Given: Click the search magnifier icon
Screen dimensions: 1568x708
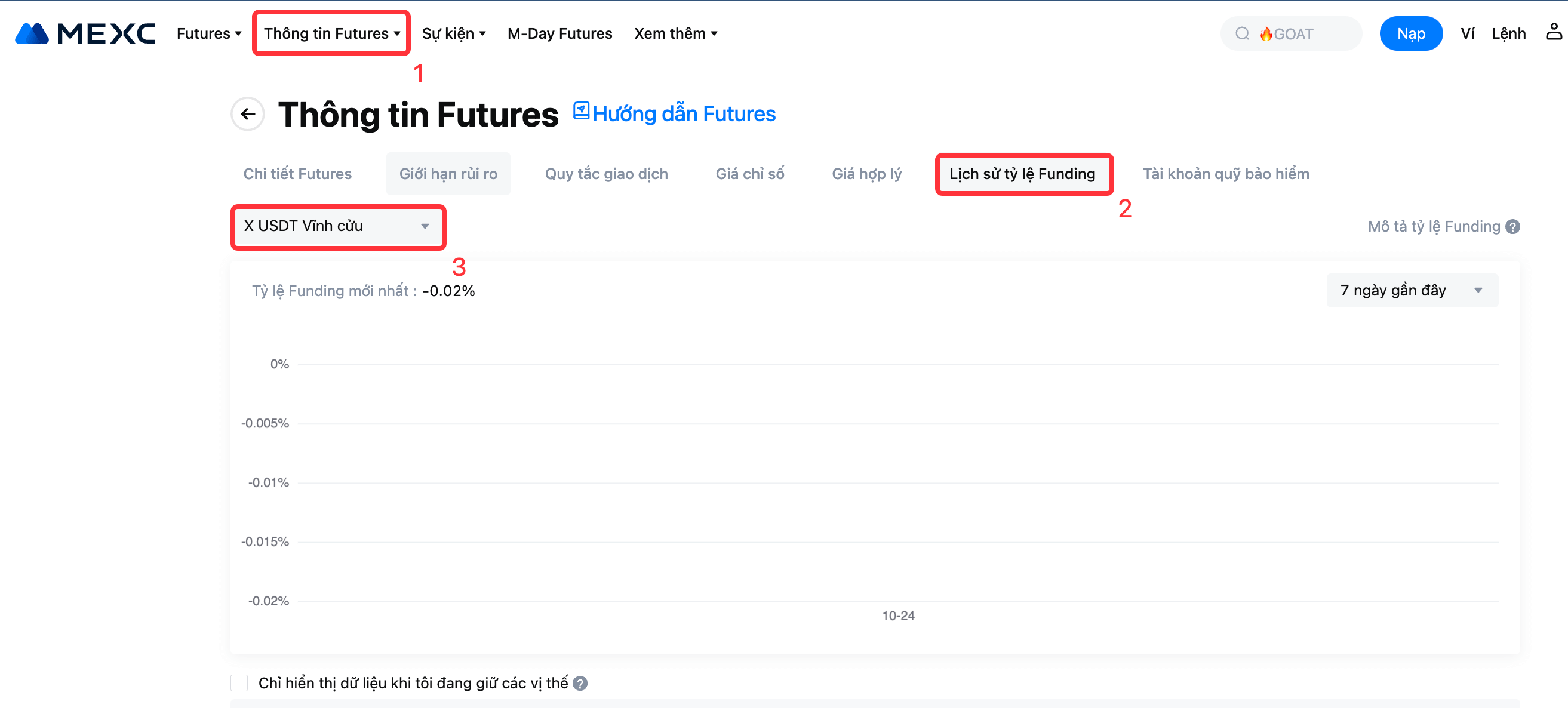Looking at the screenshot, I should 1242,33.
